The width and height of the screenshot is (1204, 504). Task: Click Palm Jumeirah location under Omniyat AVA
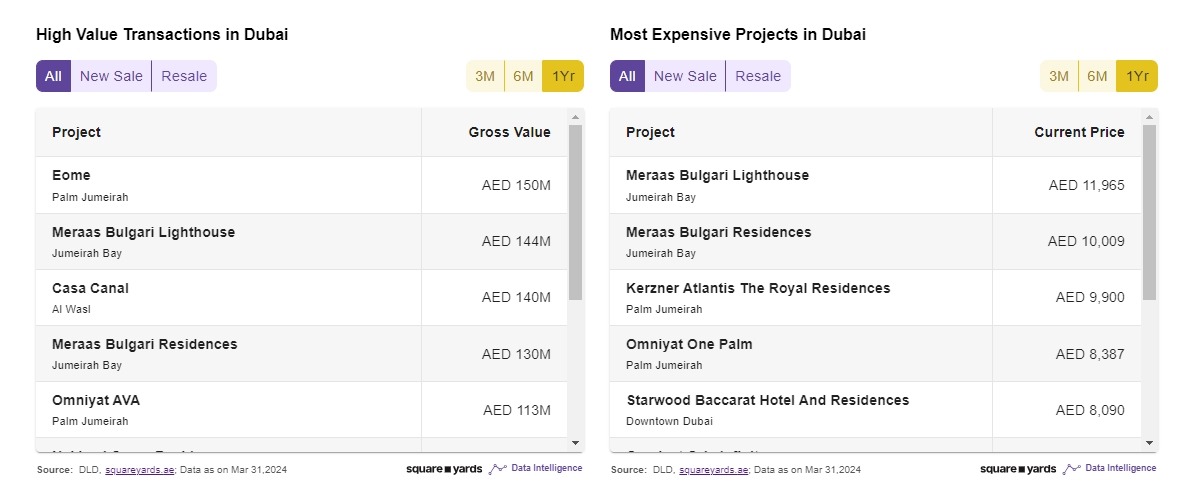point(90,421)
